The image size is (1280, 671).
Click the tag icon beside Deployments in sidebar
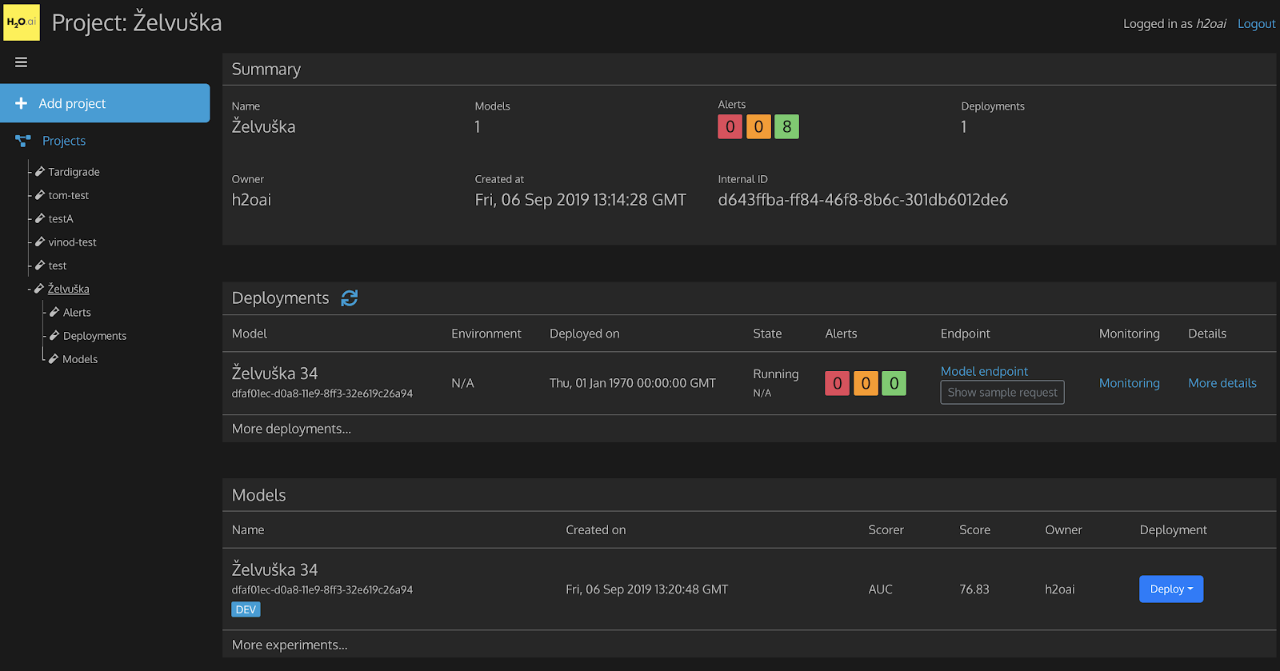tap(55, 336)
